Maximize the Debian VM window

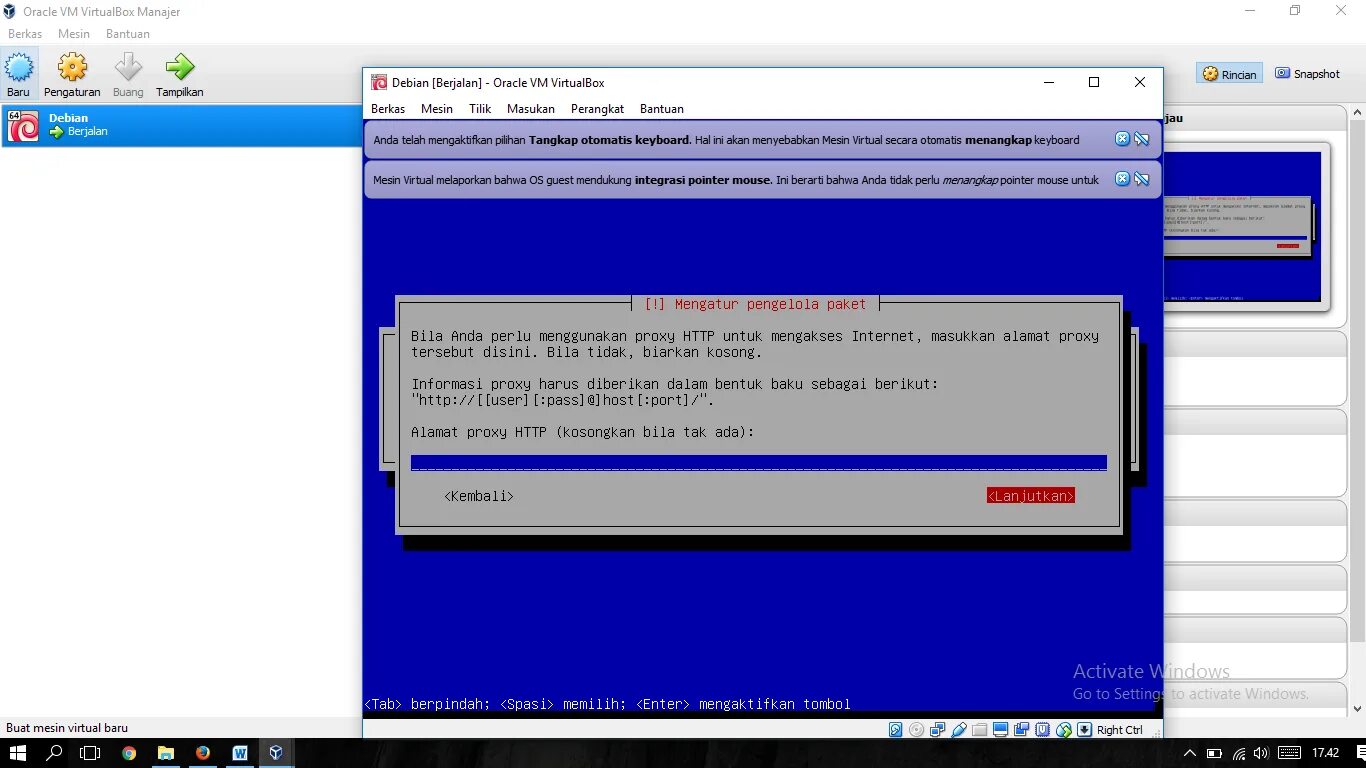pyautogui.click(x=1094, y=82)
